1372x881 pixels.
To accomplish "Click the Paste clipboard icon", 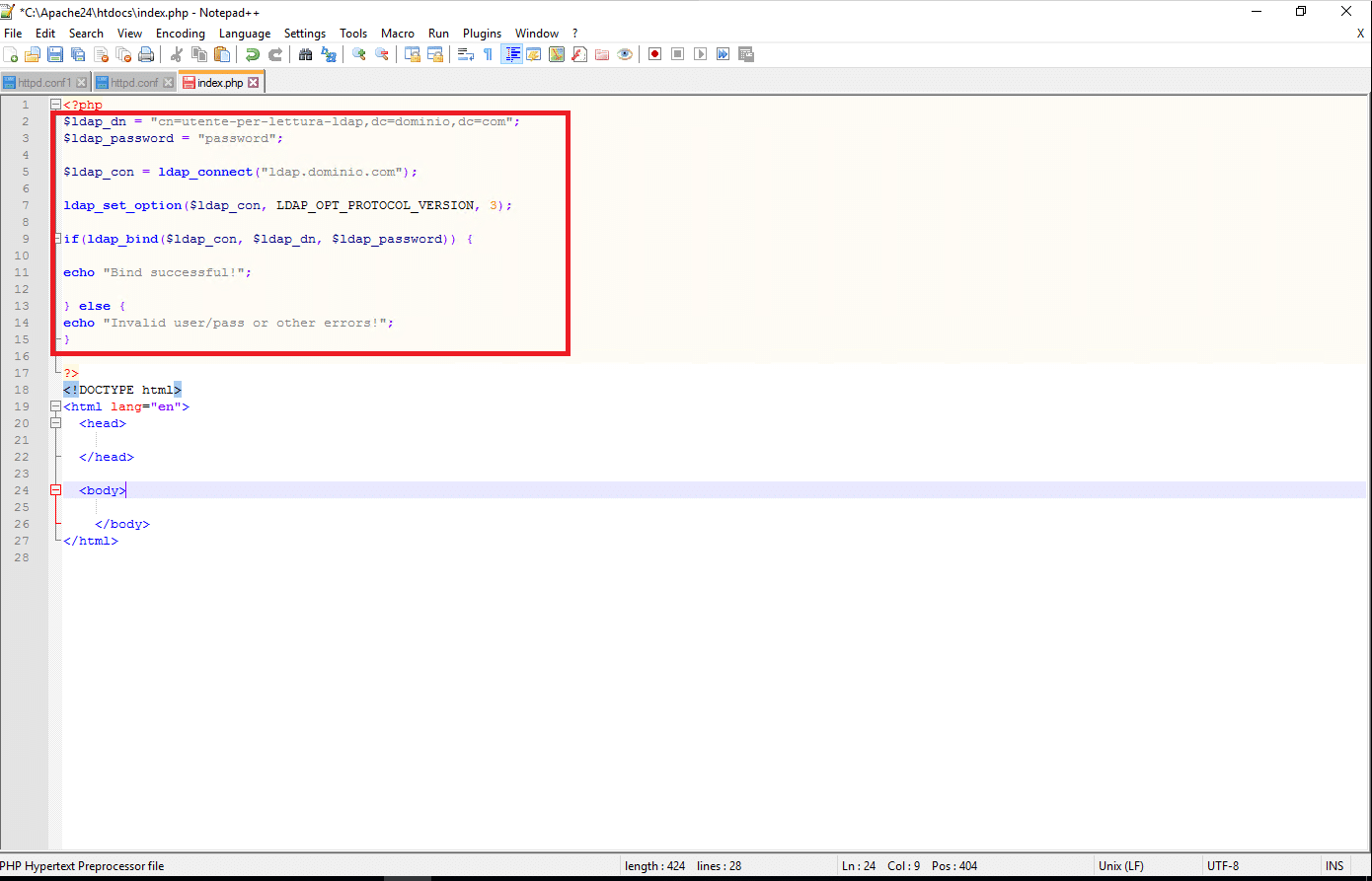I will 222,54.
